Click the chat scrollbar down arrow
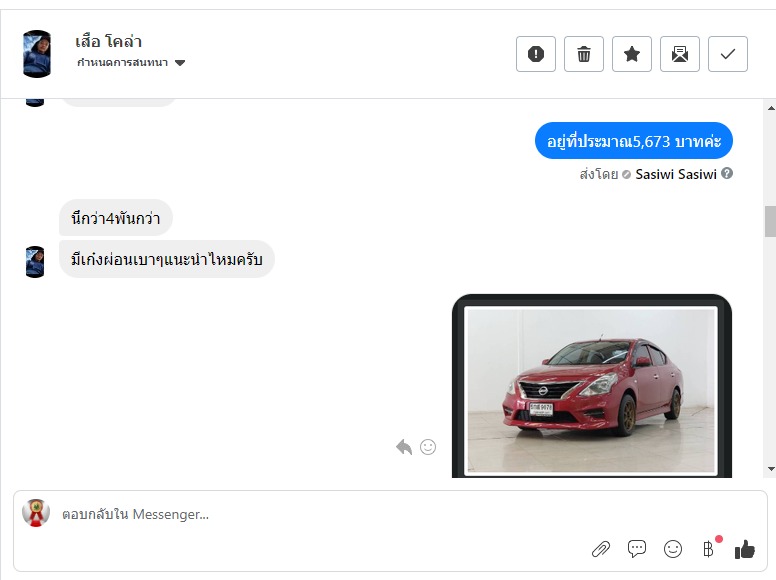Screen dimensions: 776x580 [771, 469]
